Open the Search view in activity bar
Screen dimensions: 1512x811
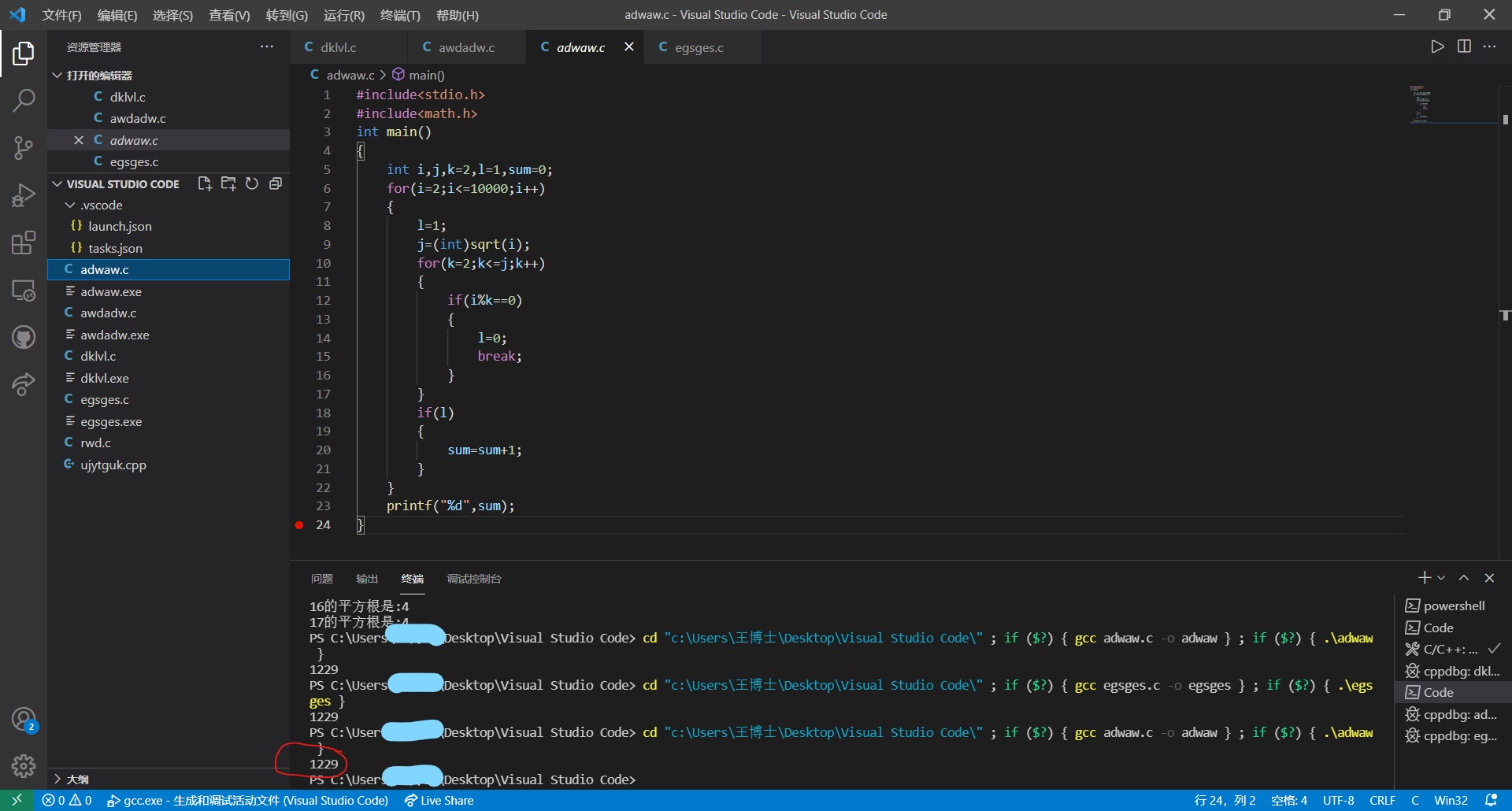pyautogui.click(x=24, y=100)
